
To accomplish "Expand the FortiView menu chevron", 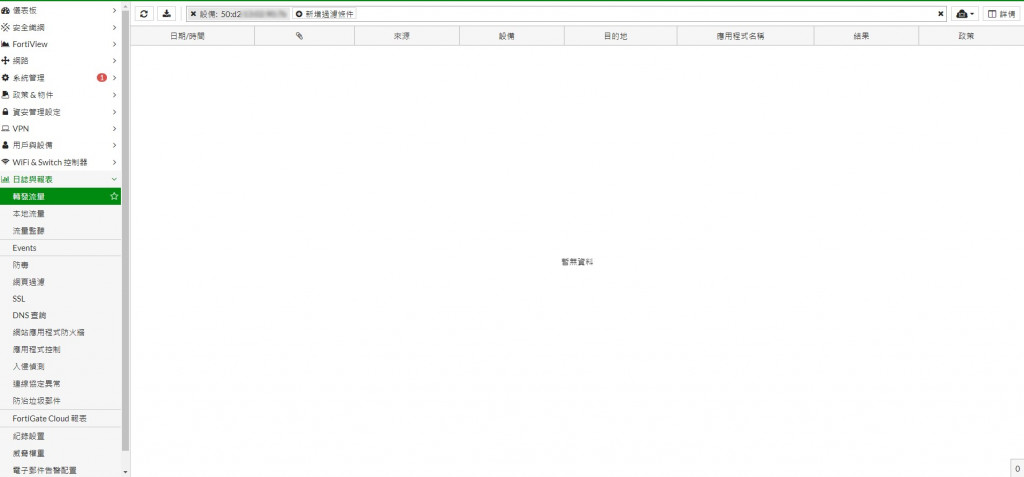I will (114, 44).
